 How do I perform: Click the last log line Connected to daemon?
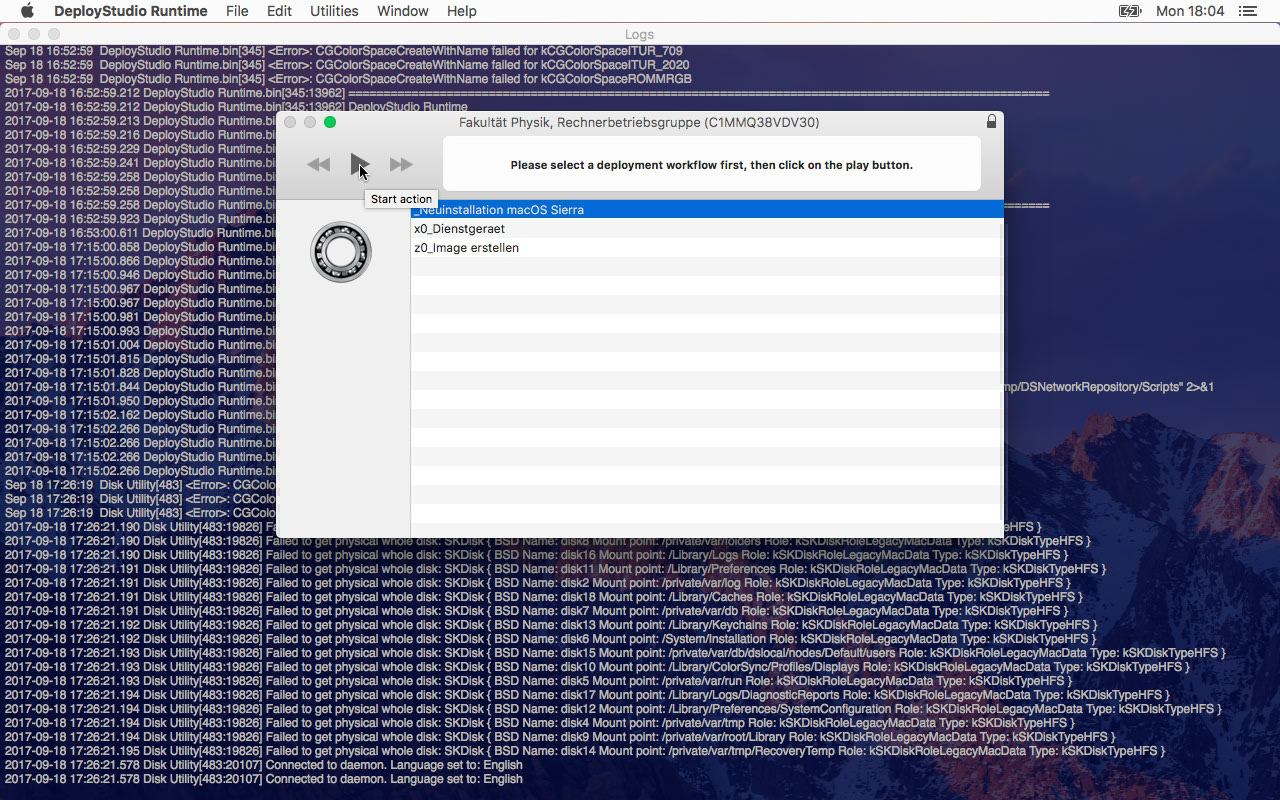(x=264, y=779)
